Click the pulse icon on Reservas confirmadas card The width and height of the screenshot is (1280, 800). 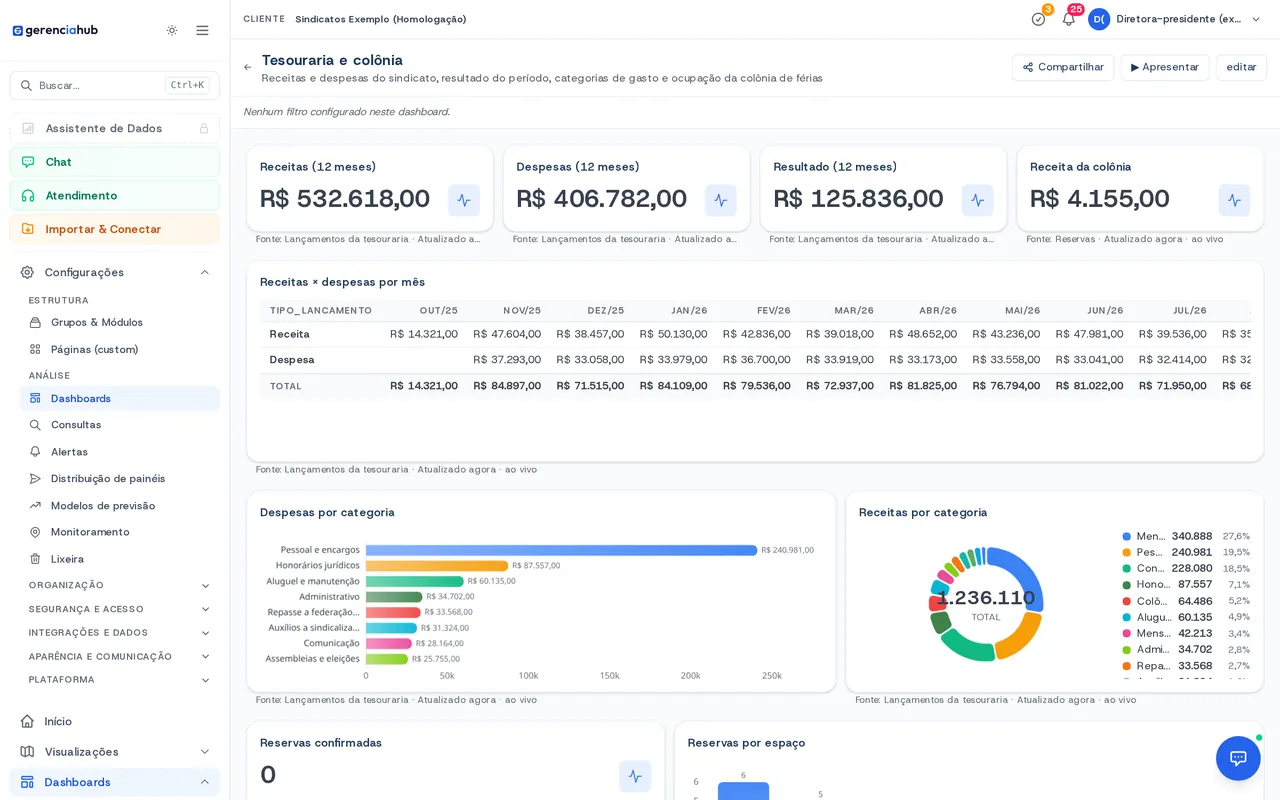point(635,776)
